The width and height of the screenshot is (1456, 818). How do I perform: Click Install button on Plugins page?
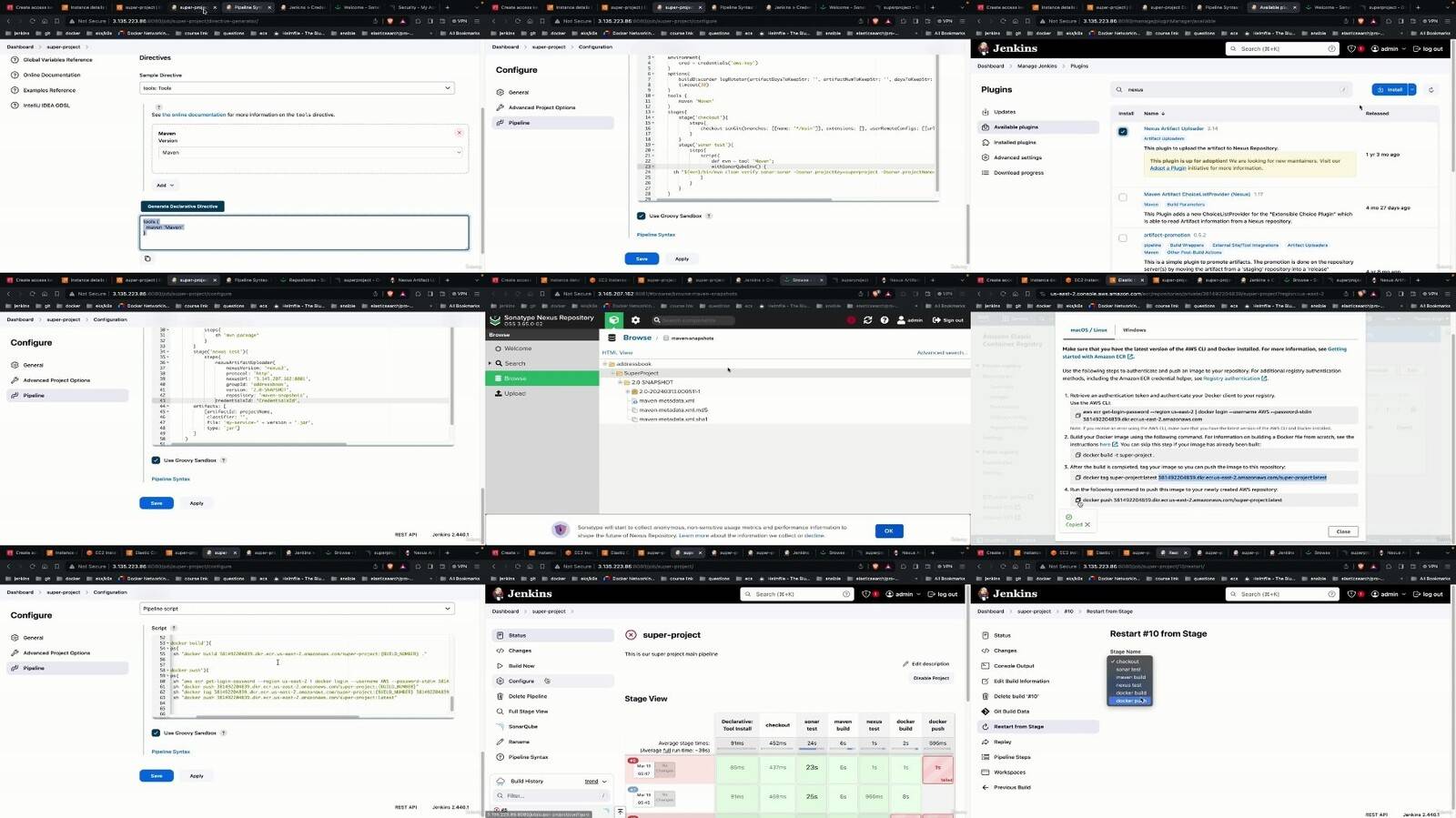1390,90
